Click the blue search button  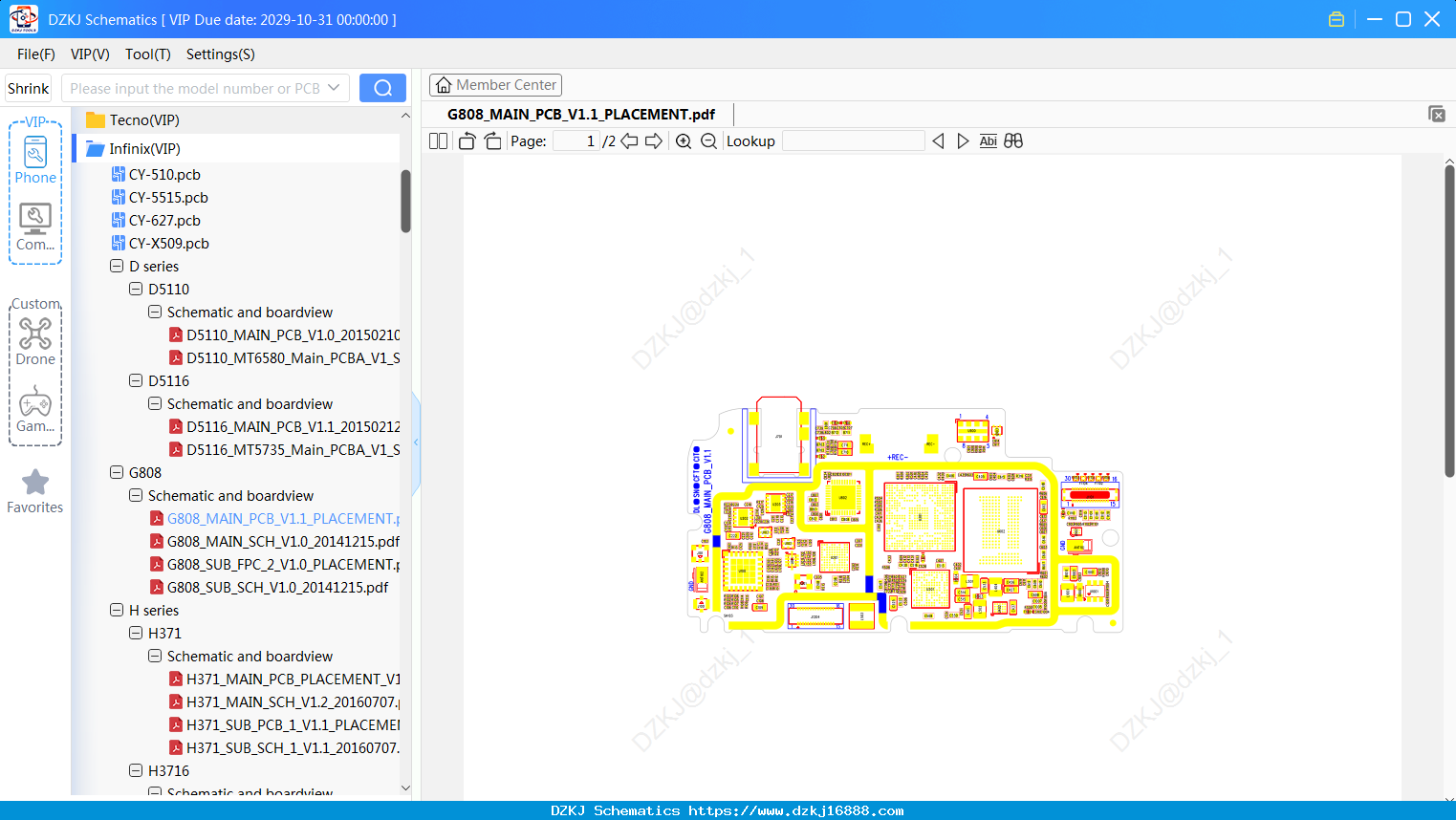(382, 88)
